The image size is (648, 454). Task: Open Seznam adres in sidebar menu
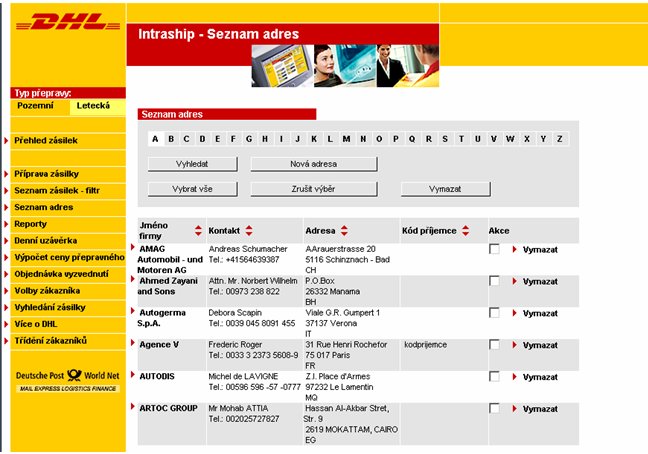coord(43,207)
